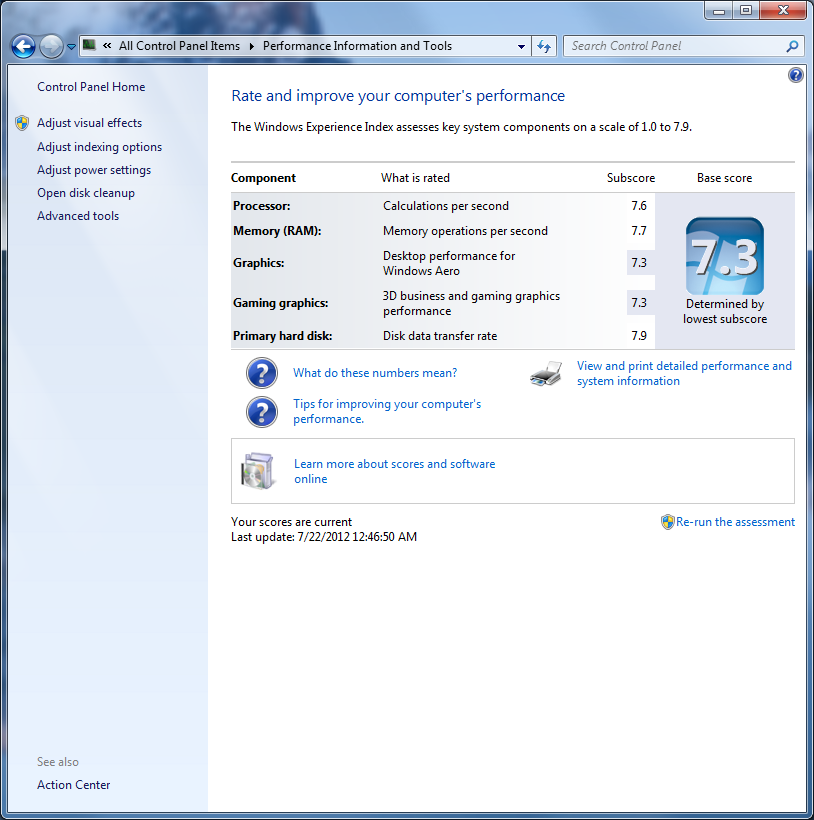Select the Processor row label
This screenshot has width=814, height=820.
coord(261,206)
